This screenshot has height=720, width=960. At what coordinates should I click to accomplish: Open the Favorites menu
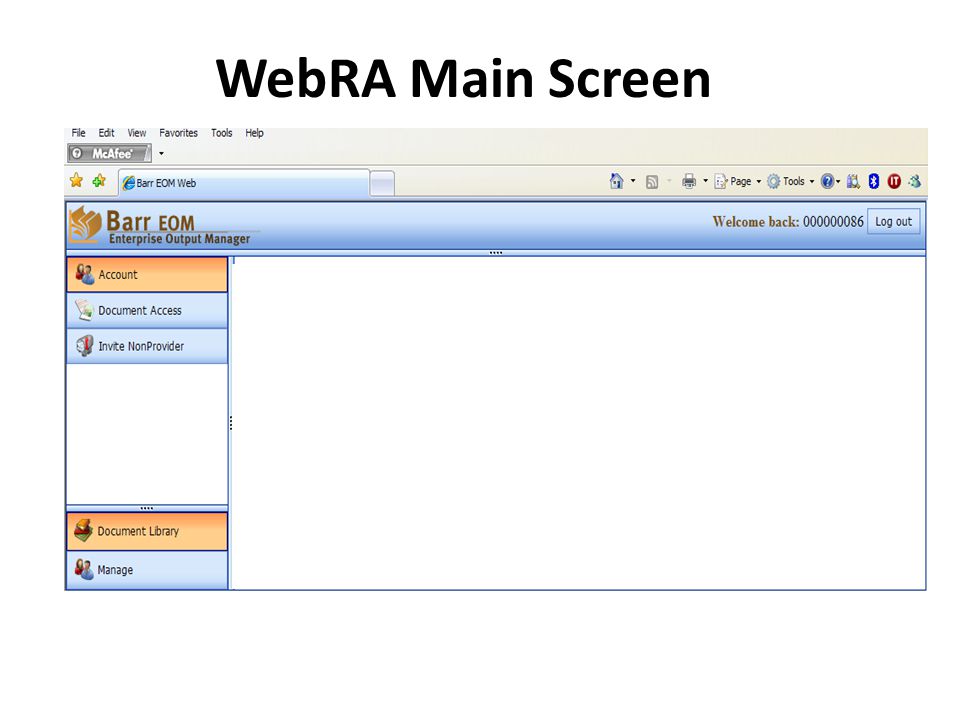[x=178, y=133]
